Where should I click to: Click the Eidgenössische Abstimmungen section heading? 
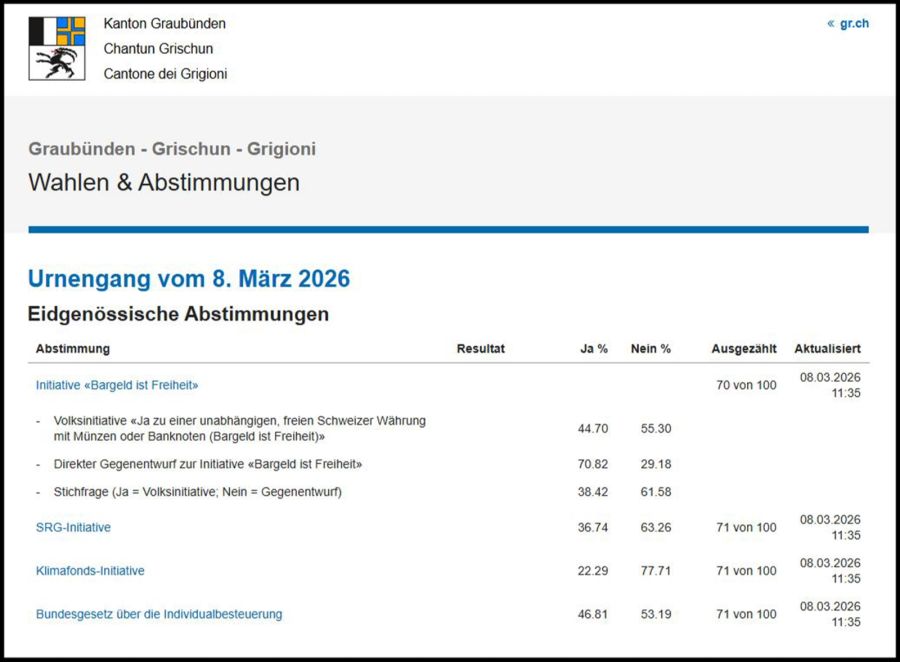pyautogui.click(x=178, y=314)
